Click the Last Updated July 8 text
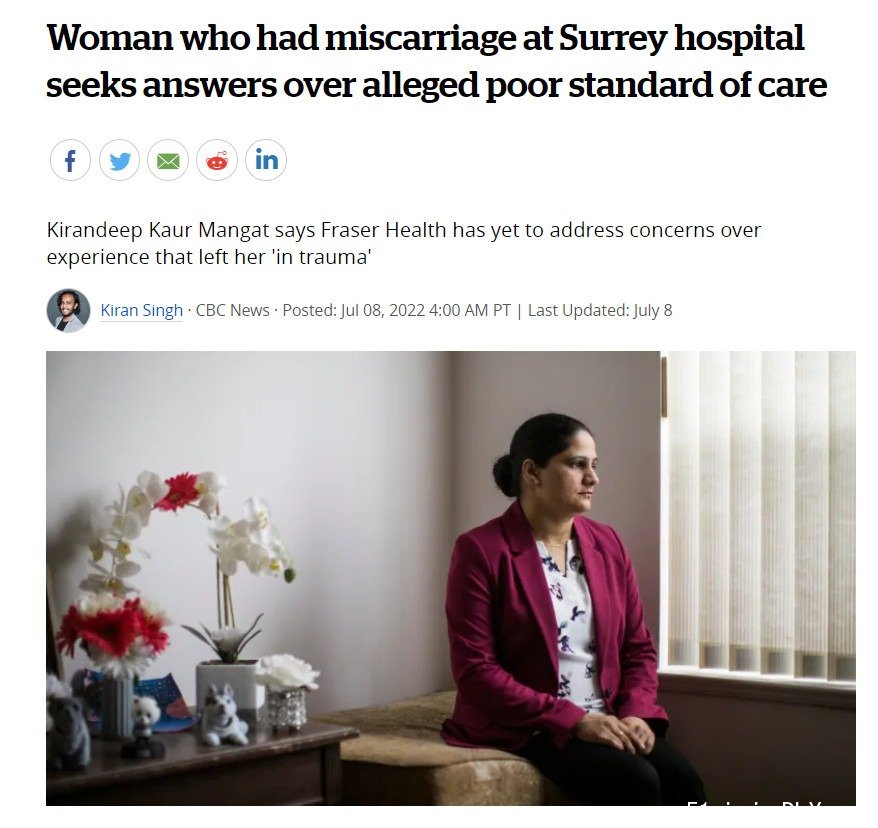The height and width of the screenshot is (828, 878). pyautogui.click(x=600, y=310)
